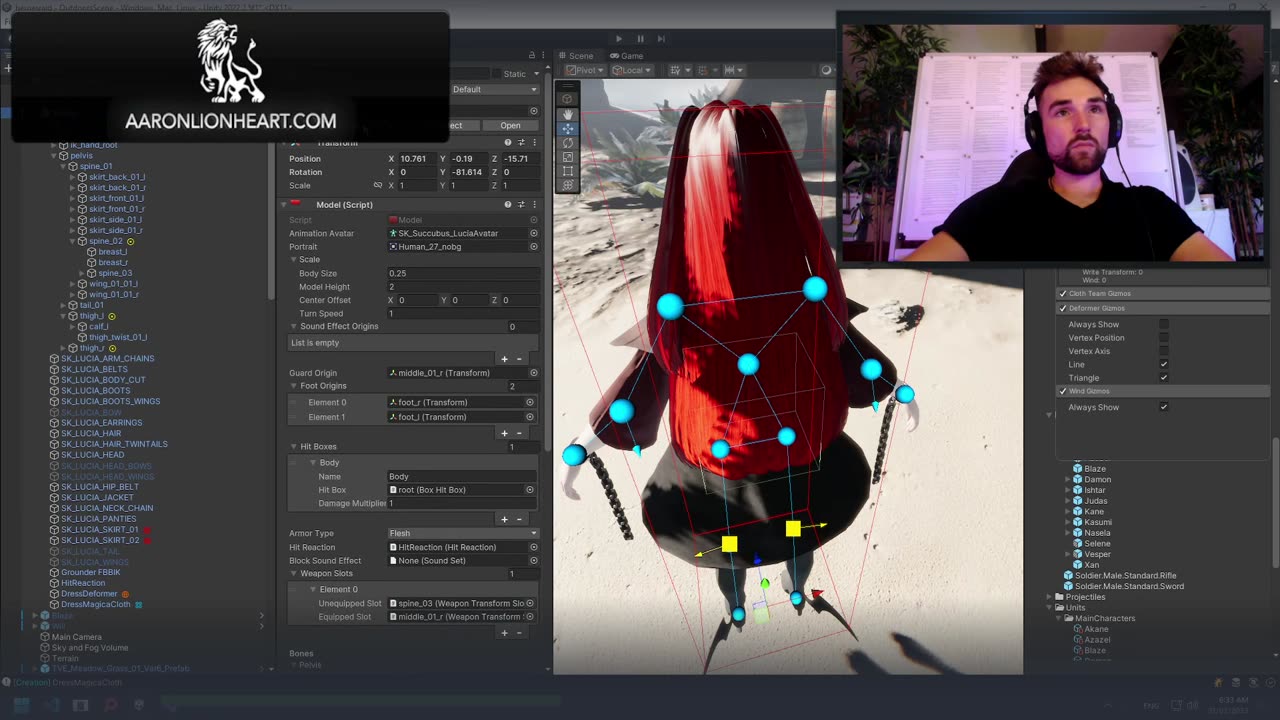Open Transform component presets icon
1280x720 pixels.
point(521,143)
